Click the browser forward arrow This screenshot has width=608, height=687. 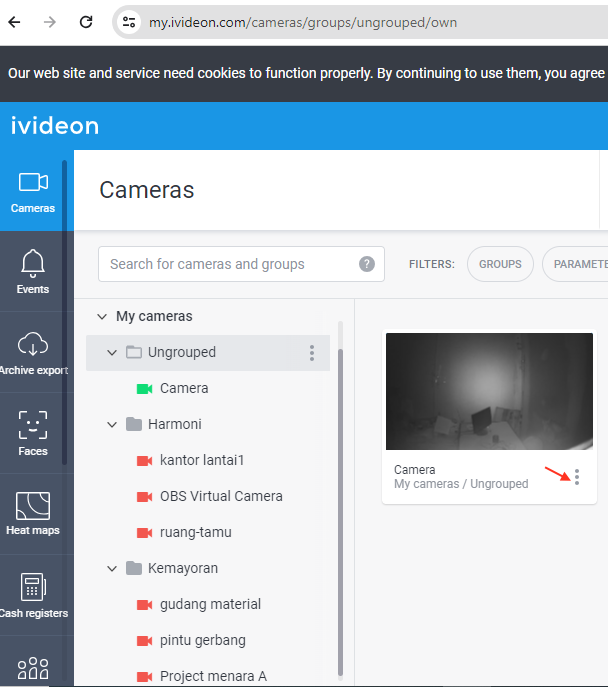(x=50, y=22)
